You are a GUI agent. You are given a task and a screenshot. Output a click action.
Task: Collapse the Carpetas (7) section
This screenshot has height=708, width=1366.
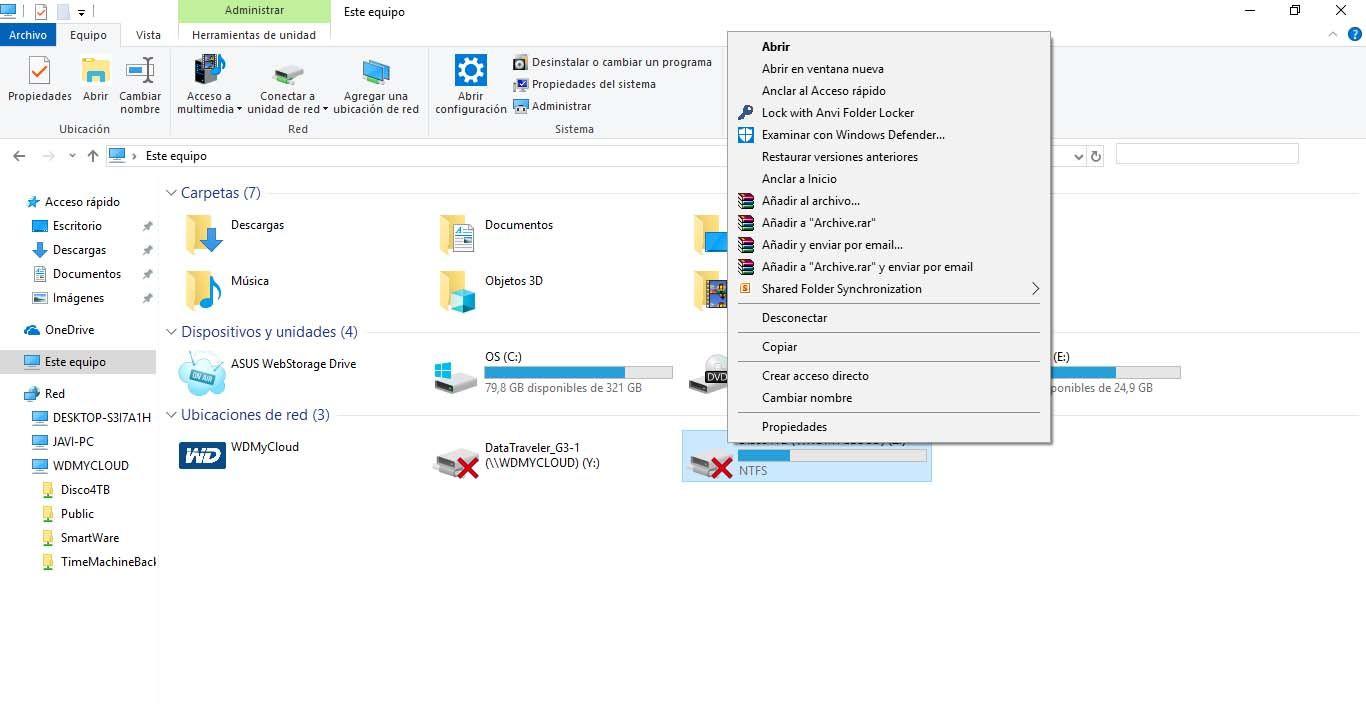pos(170,192)
